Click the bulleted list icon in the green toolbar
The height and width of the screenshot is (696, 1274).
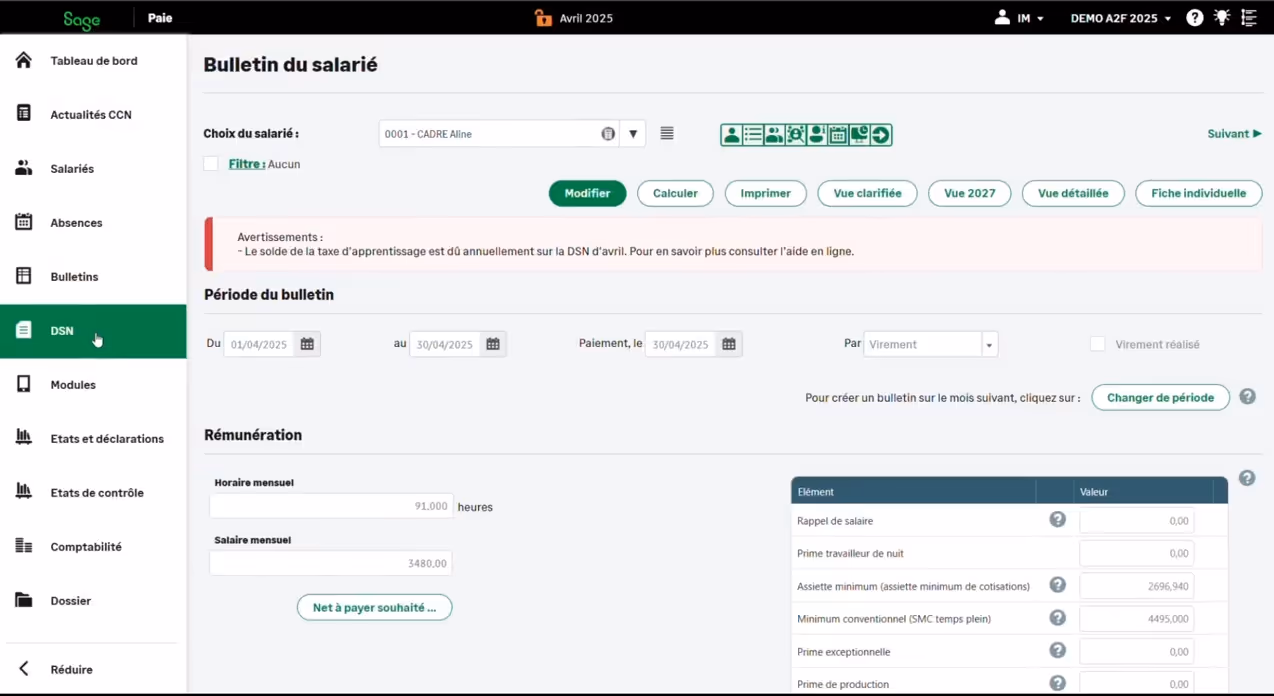(x=753, y=135)
